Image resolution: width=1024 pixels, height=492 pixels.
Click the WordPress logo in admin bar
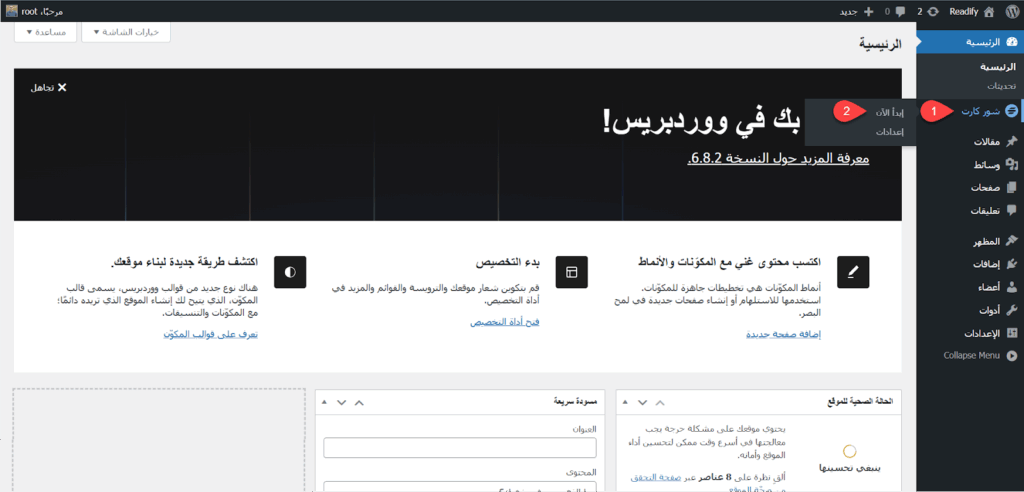[x=1011, y=11]
